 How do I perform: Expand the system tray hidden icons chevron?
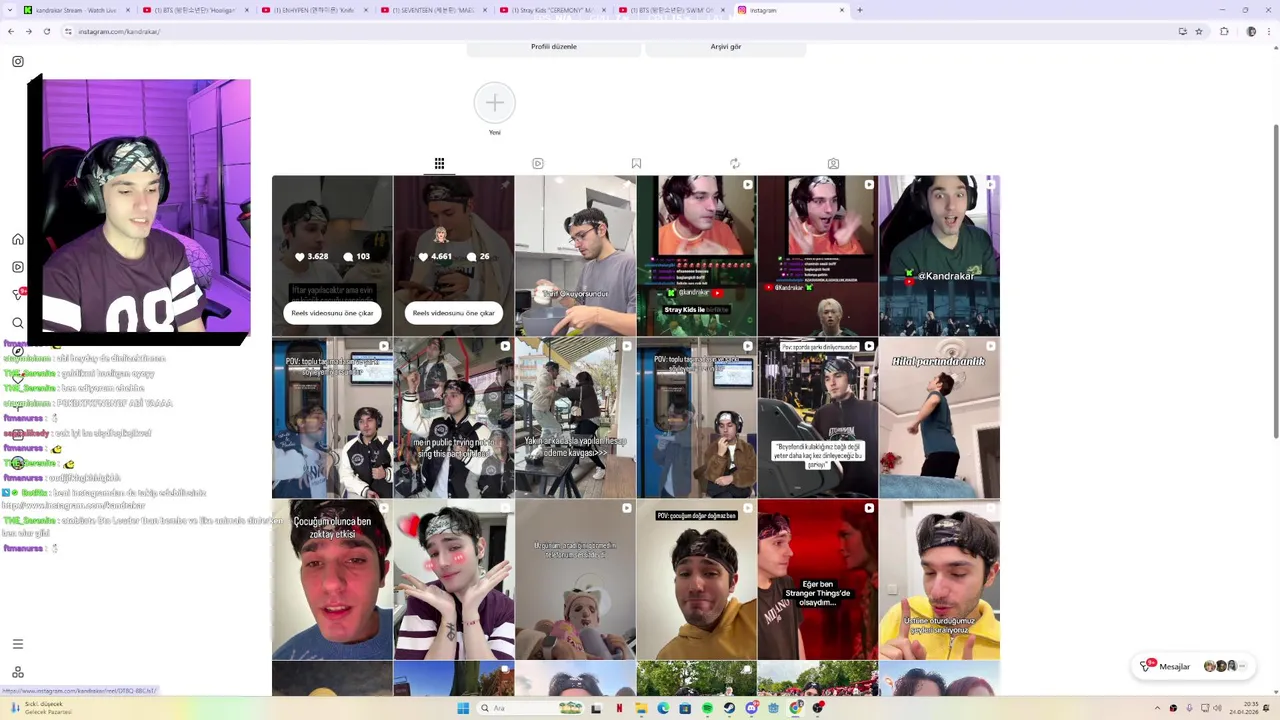click(1156, 708)
